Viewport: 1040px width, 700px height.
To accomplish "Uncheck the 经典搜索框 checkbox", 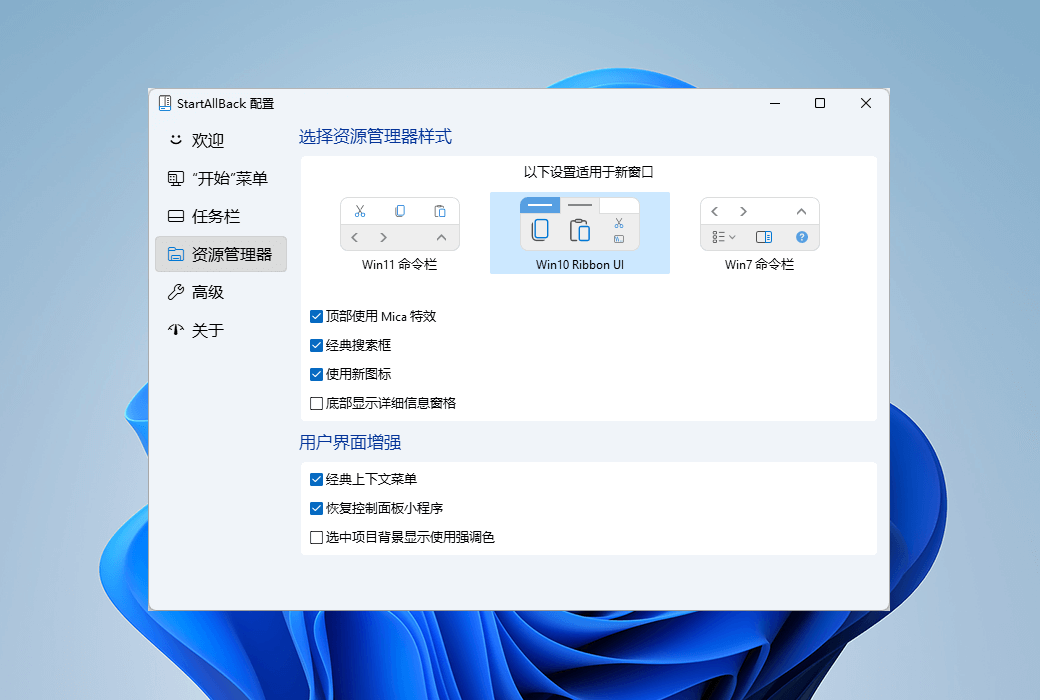I will pos(316,345).
